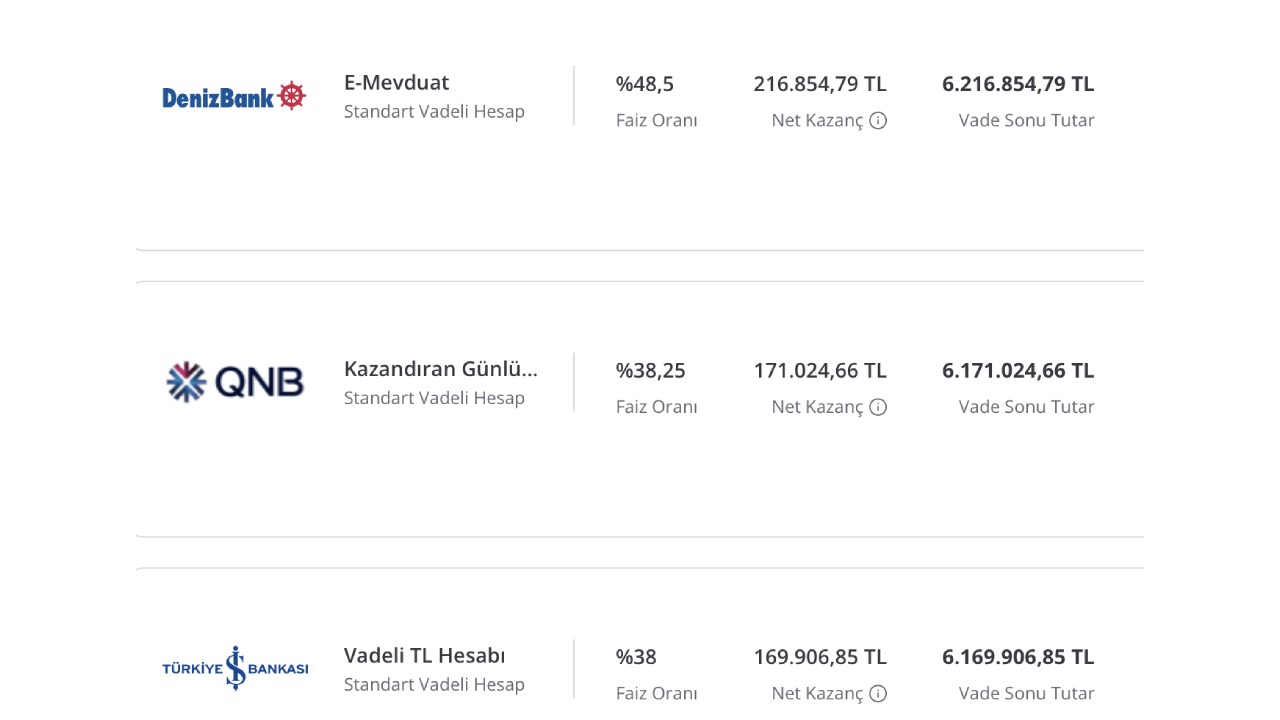Click the 6.216.854,79 TL maturity total
This screenshot has width=1280, height=720.
(1018, 84)
